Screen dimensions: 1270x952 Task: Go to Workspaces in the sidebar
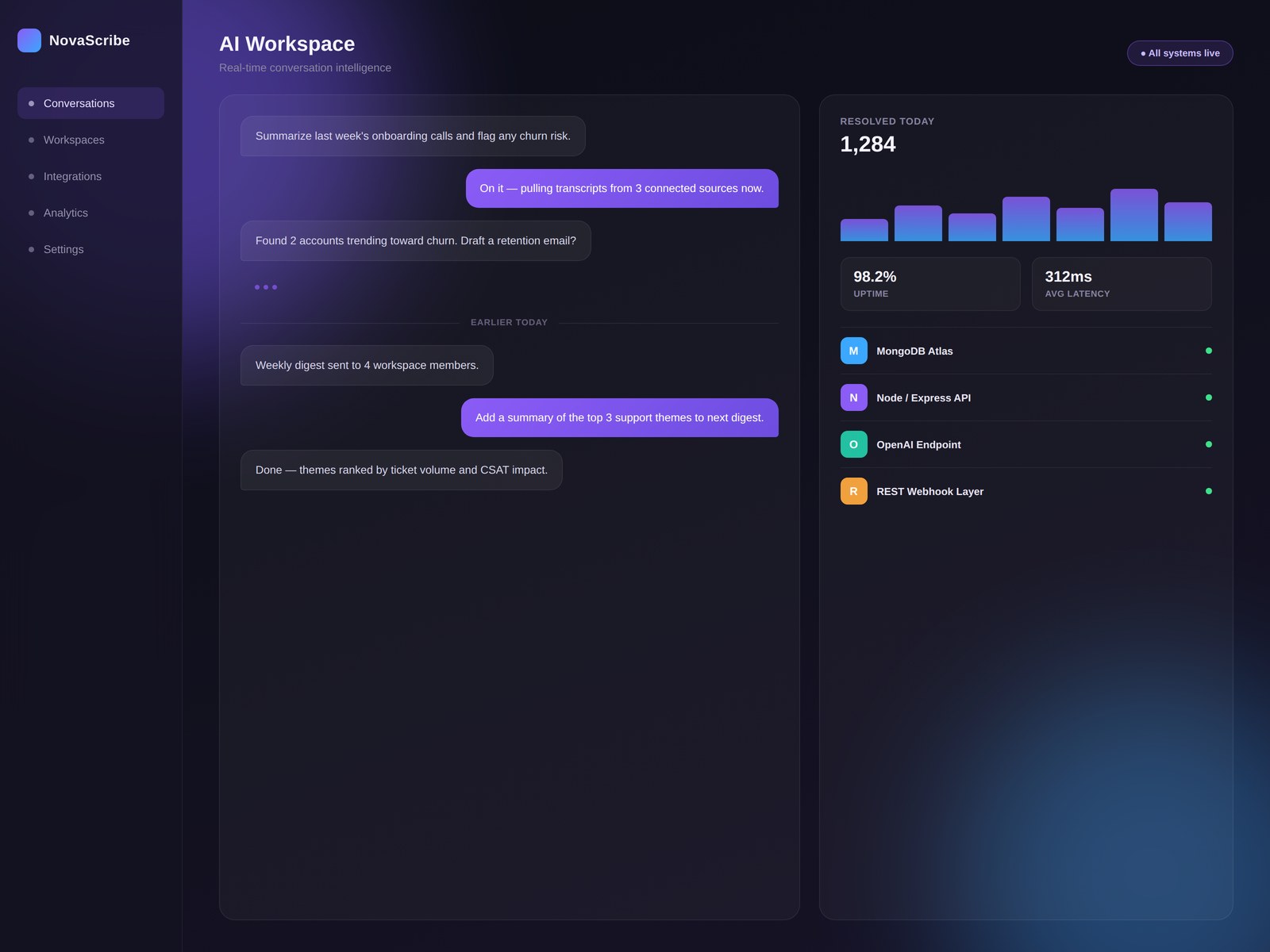click(90, 140)
